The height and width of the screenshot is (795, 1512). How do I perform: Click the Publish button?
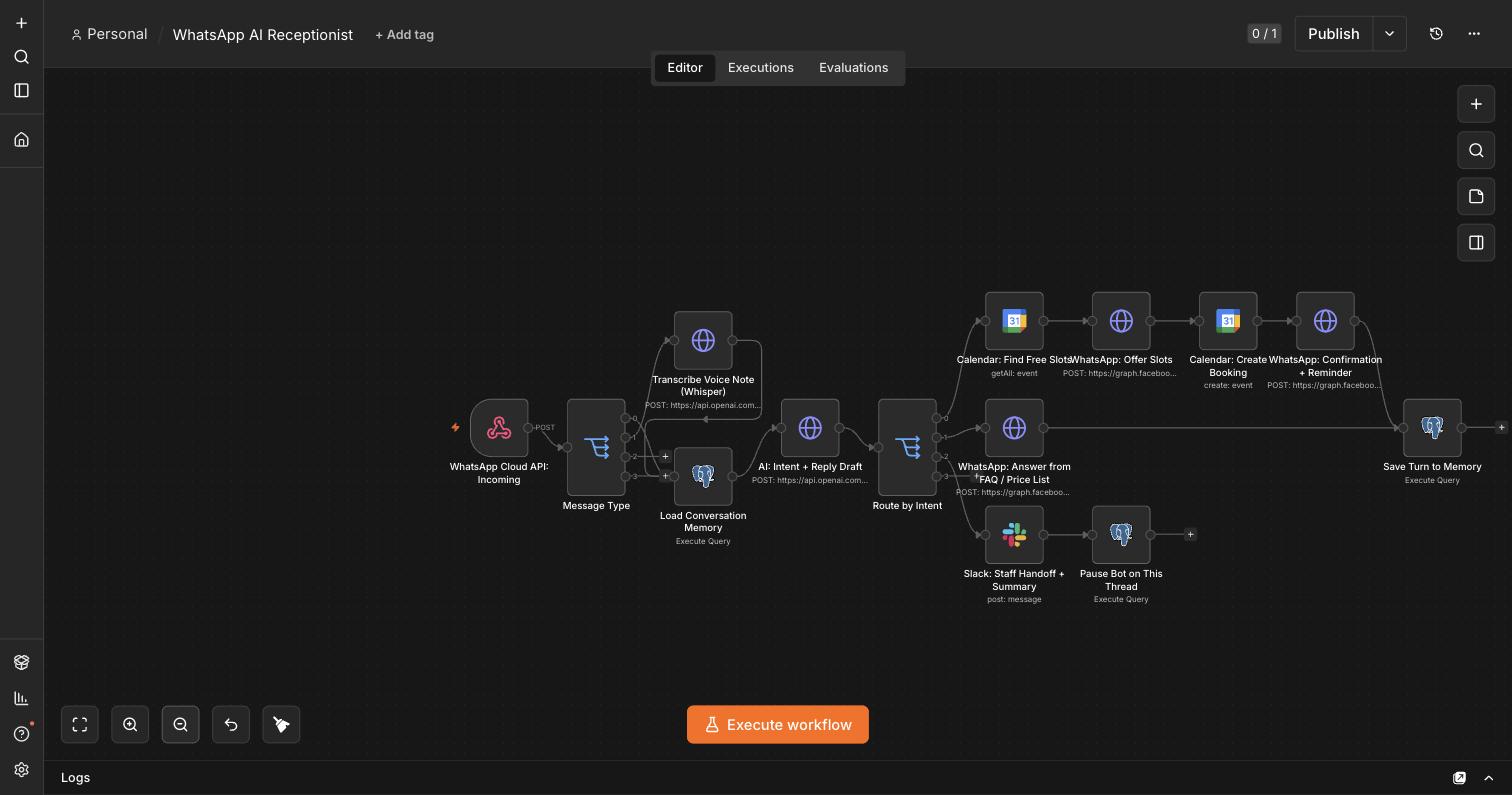[x=1334, y=33]
